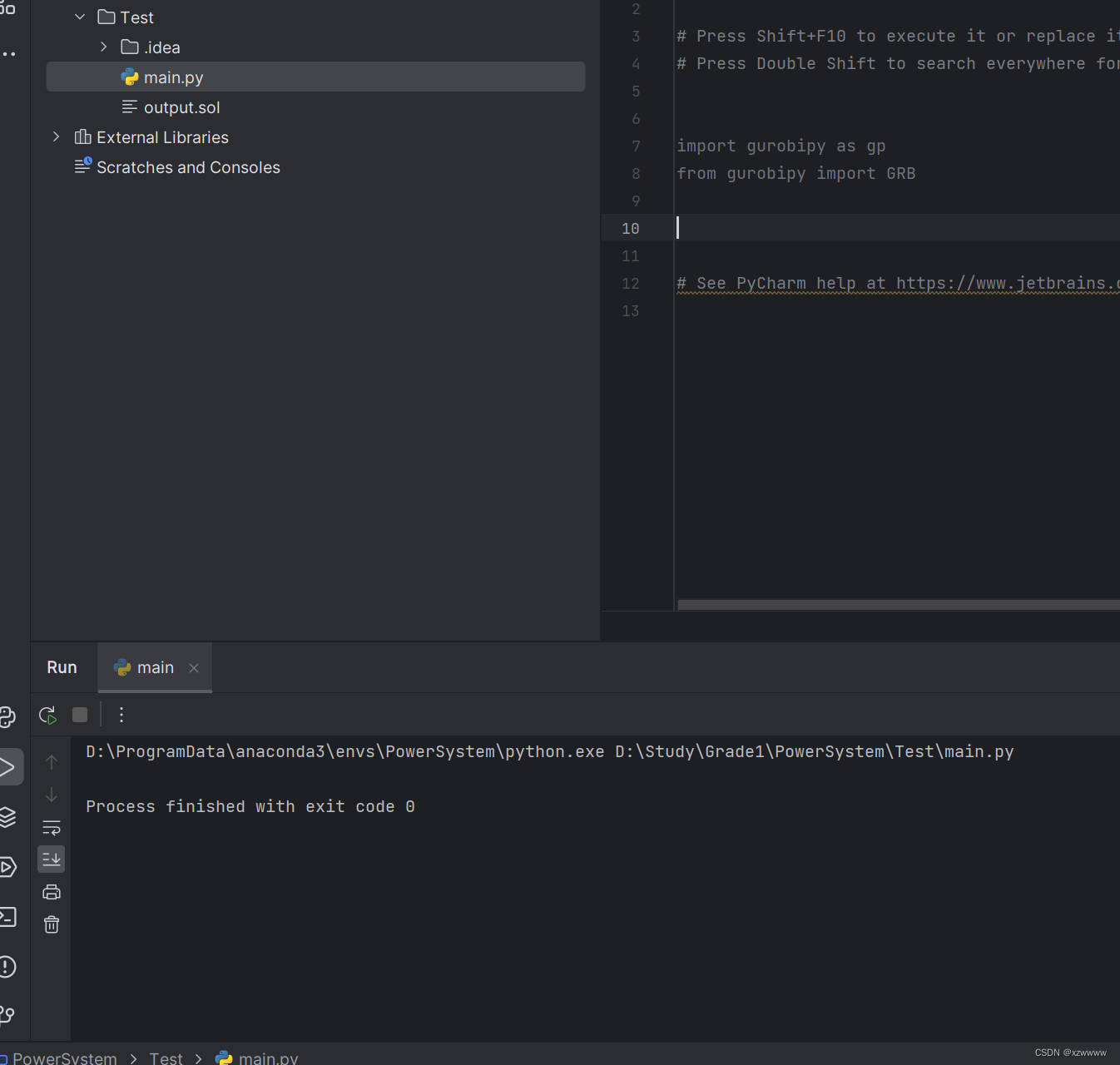The height and width of the screenshot is (1065, 1120).
Task: Open the Problems tool window
Action: click(9, 966)
